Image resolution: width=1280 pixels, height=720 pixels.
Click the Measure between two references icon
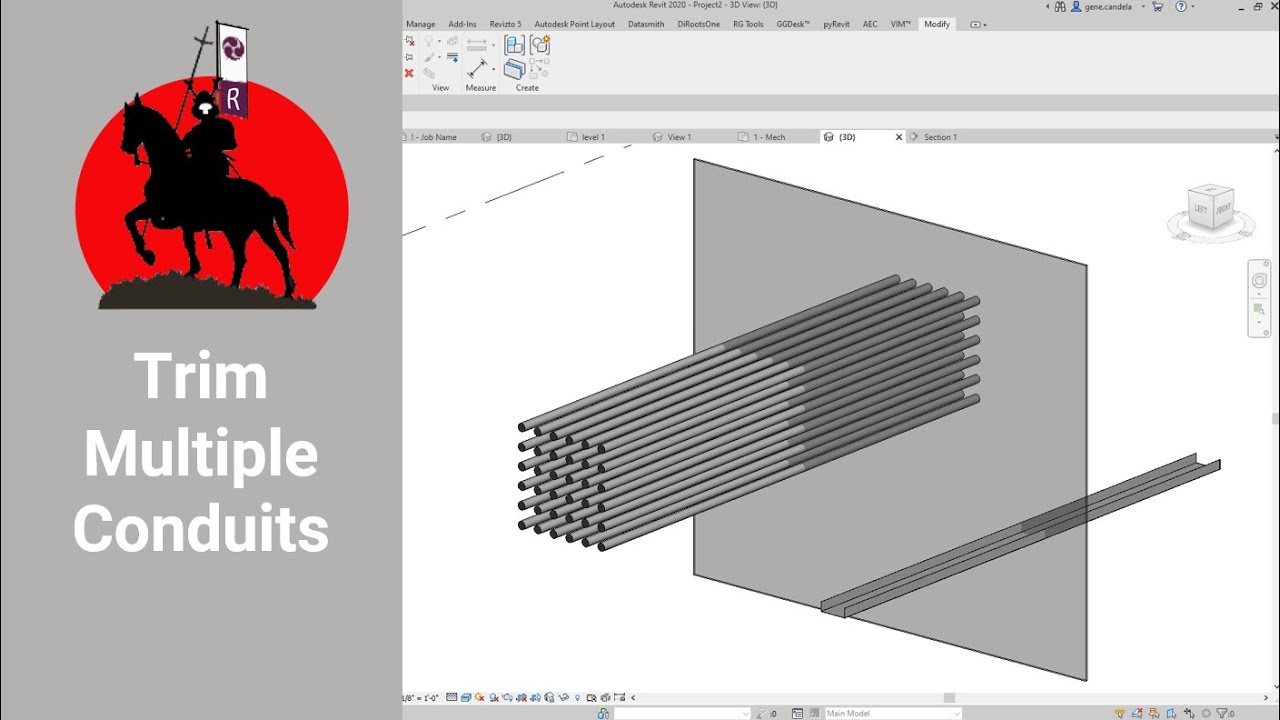[477, 68]
